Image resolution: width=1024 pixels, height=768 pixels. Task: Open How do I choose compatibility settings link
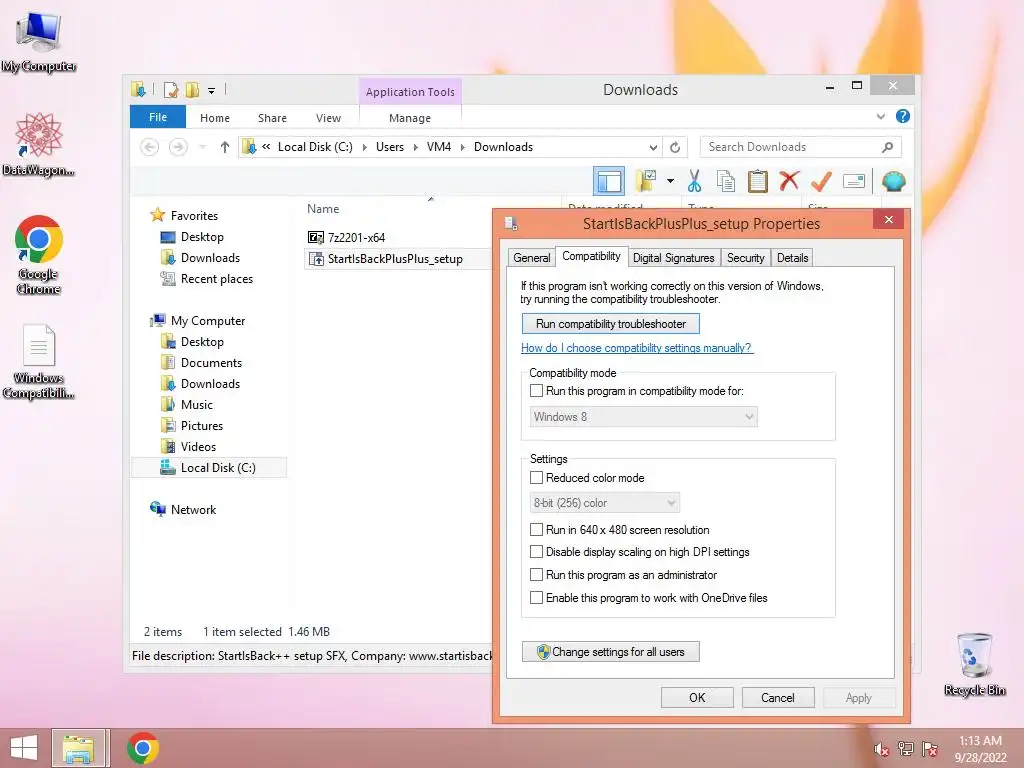point(637,348)
